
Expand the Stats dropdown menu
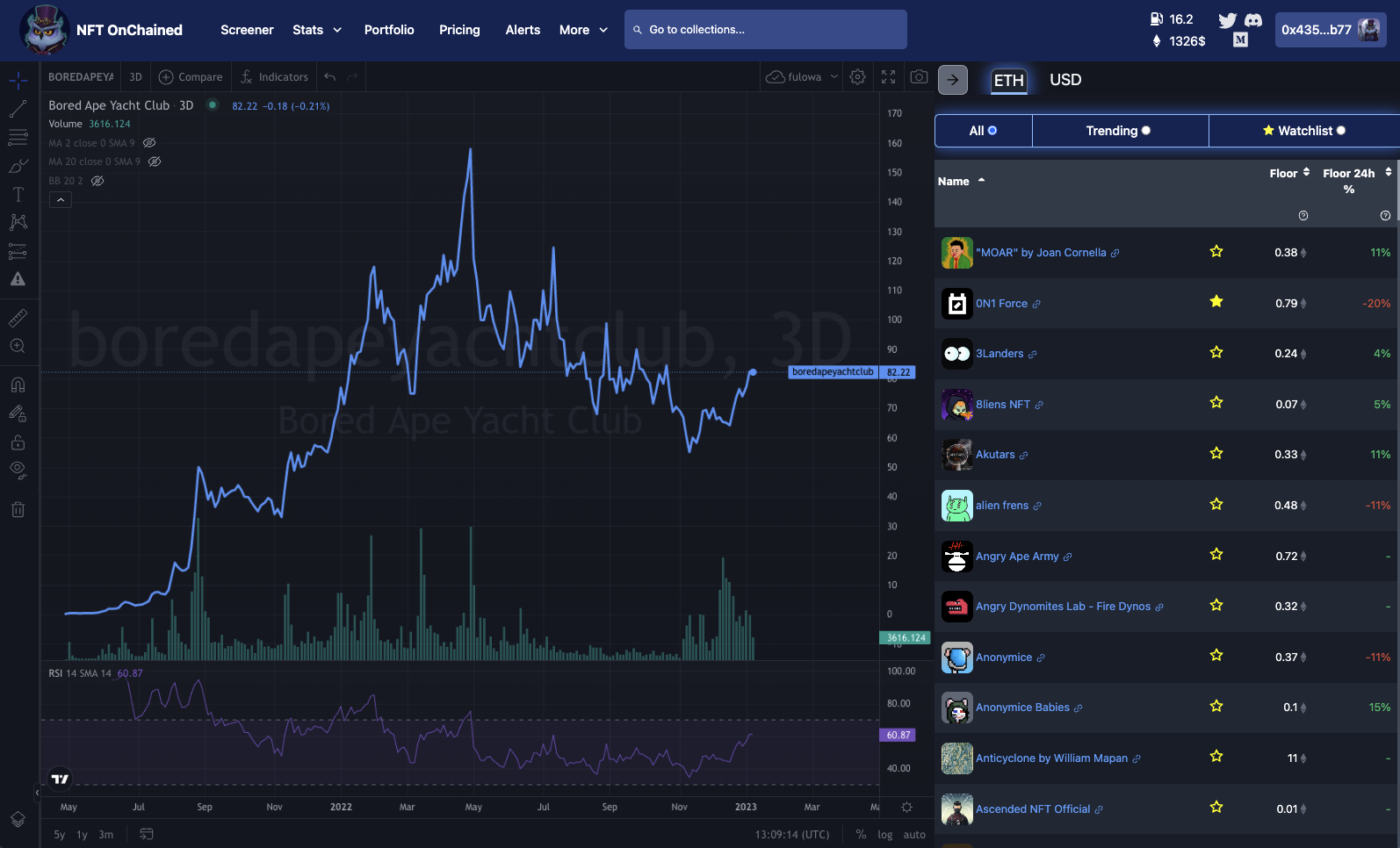tap(317, 30)
